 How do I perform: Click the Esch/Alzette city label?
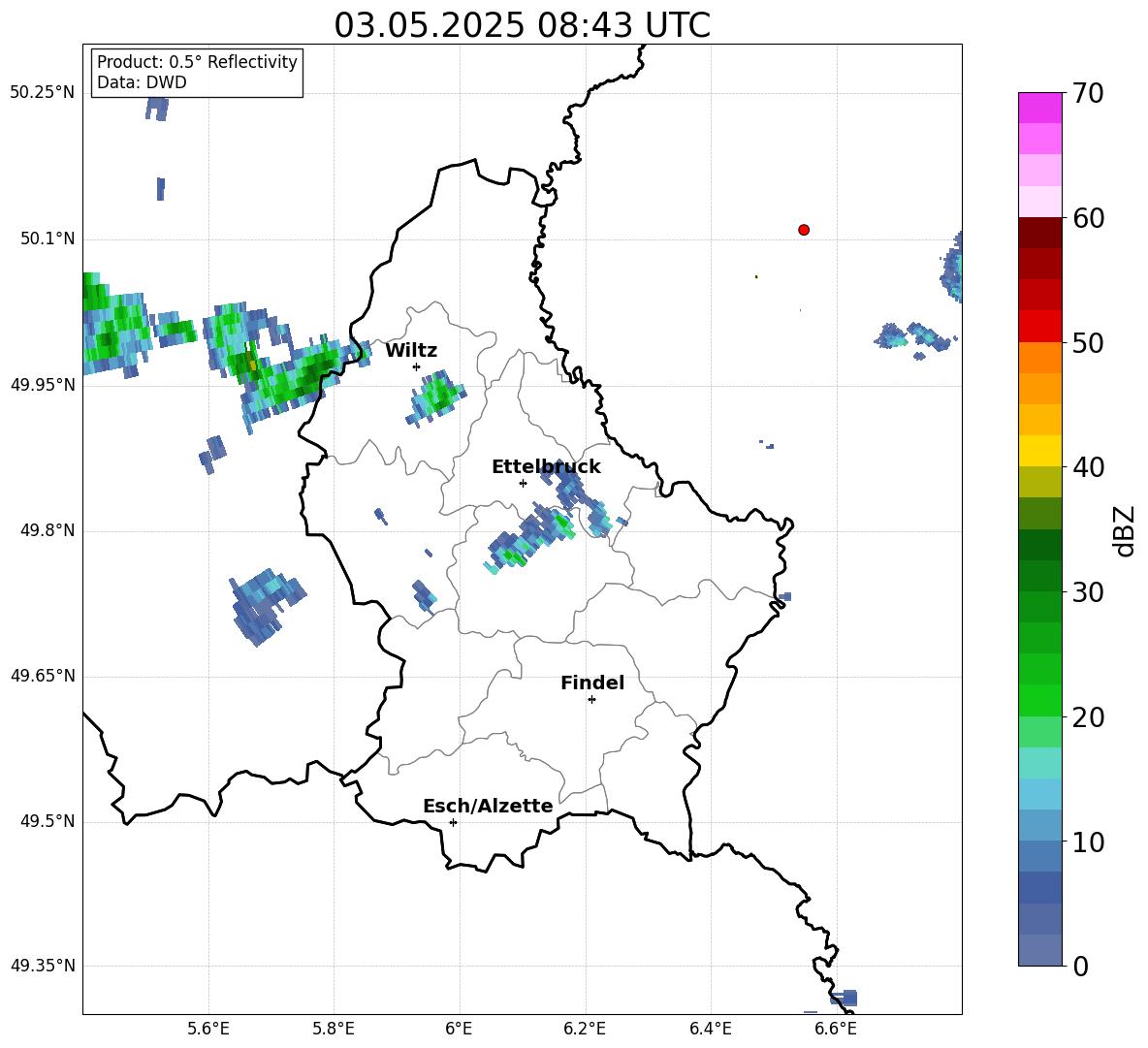[x=488, y=806]
